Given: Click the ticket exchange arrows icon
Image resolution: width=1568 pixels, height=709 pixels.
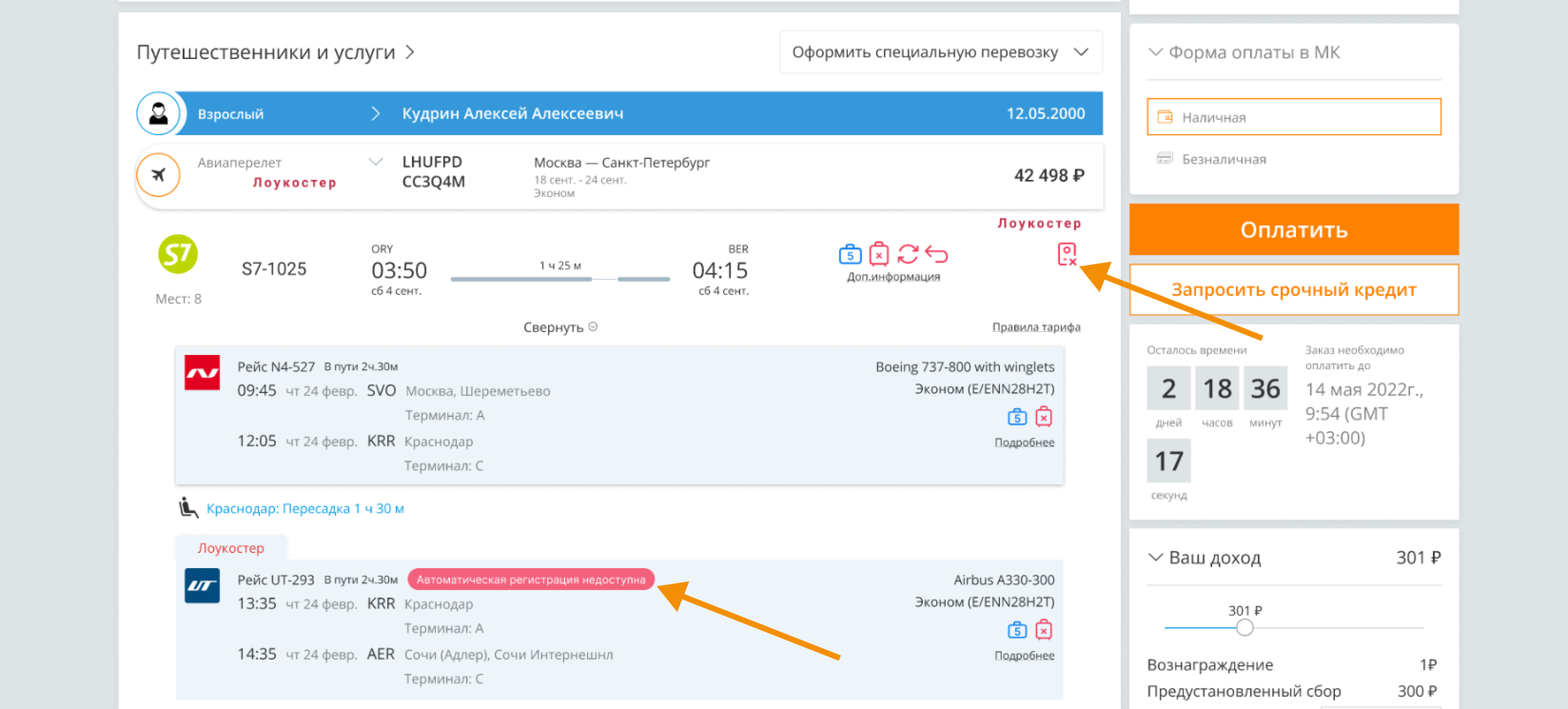Looking at the screenshot, I should 908,255.
